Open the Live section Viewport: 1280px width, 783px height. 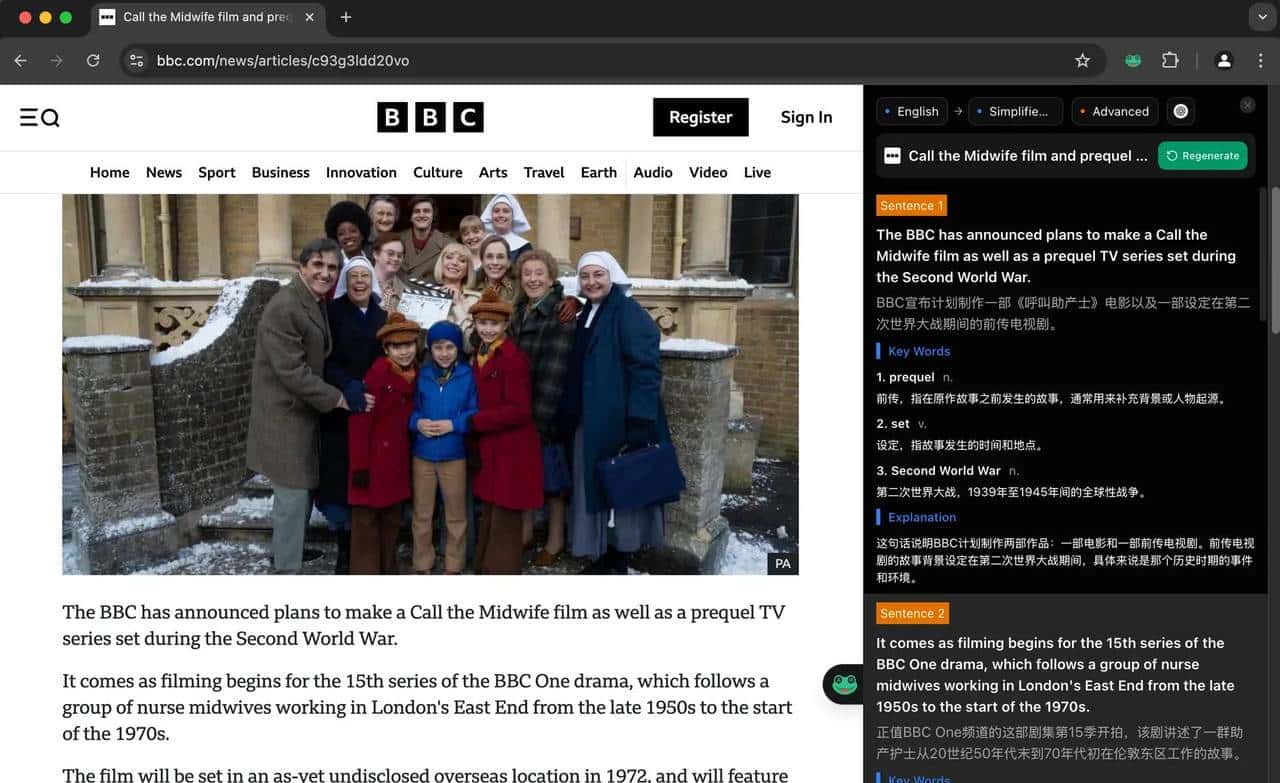757,172
